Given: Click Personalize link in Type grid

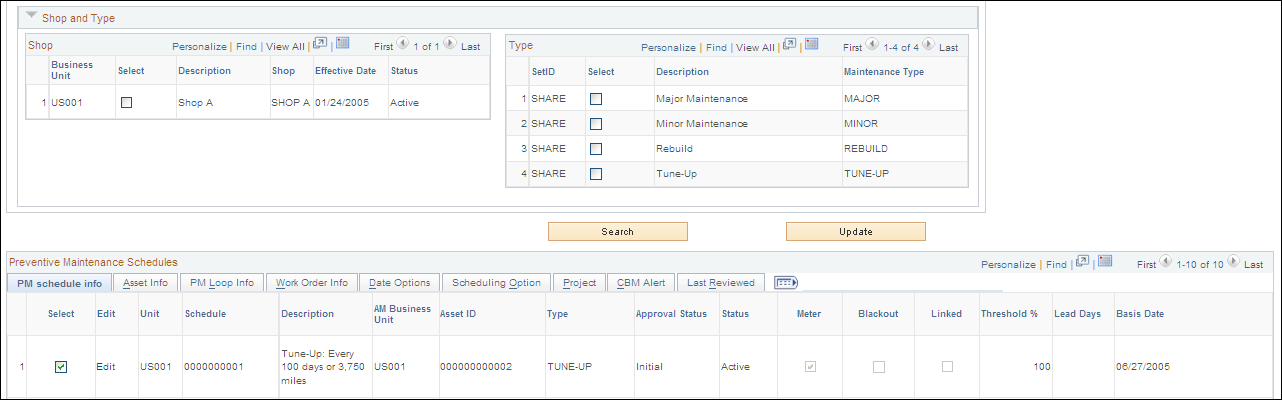Looking at the screenshot, I should pos(668,47).
